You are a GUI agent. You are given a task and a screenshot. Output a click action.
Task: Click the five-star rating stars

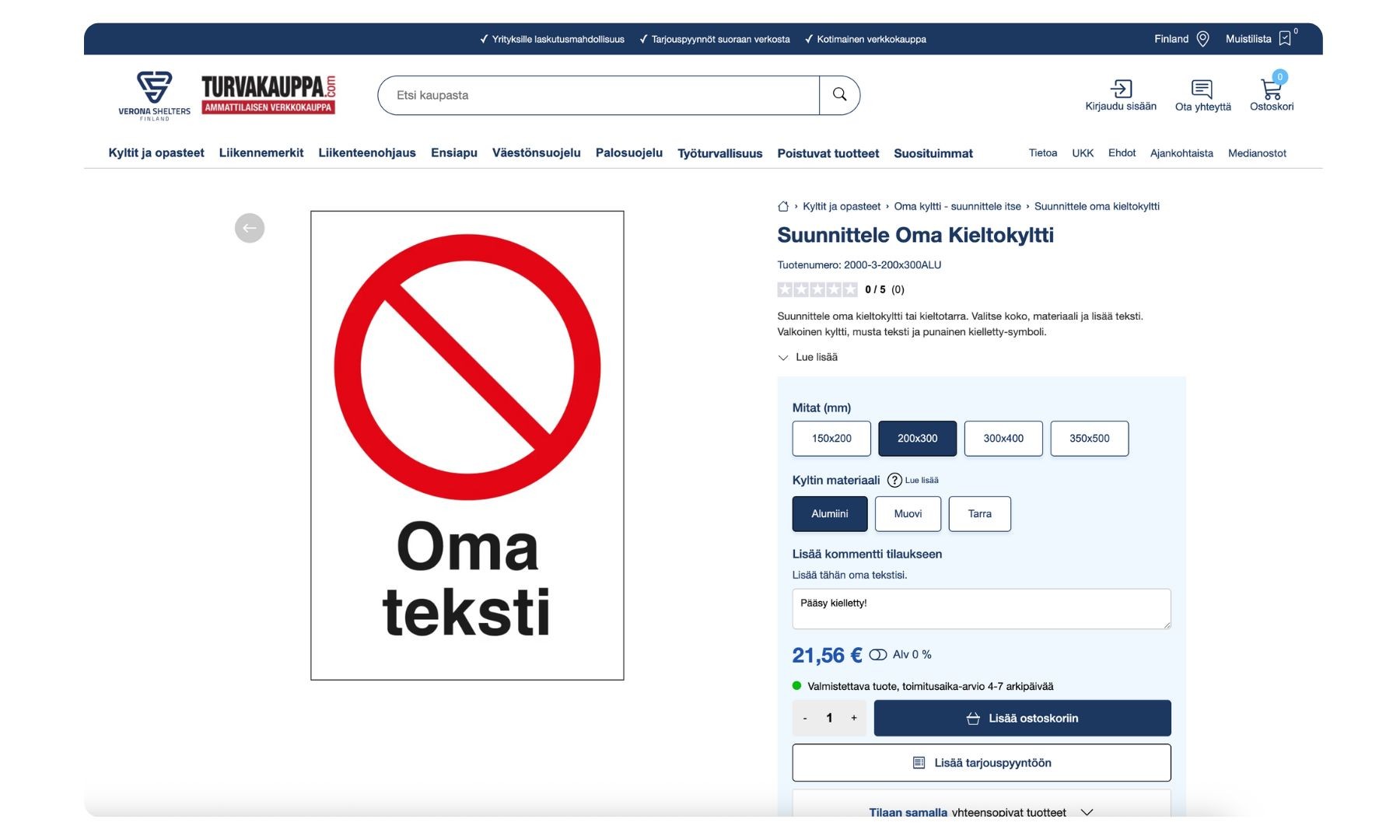coord(817,289)
